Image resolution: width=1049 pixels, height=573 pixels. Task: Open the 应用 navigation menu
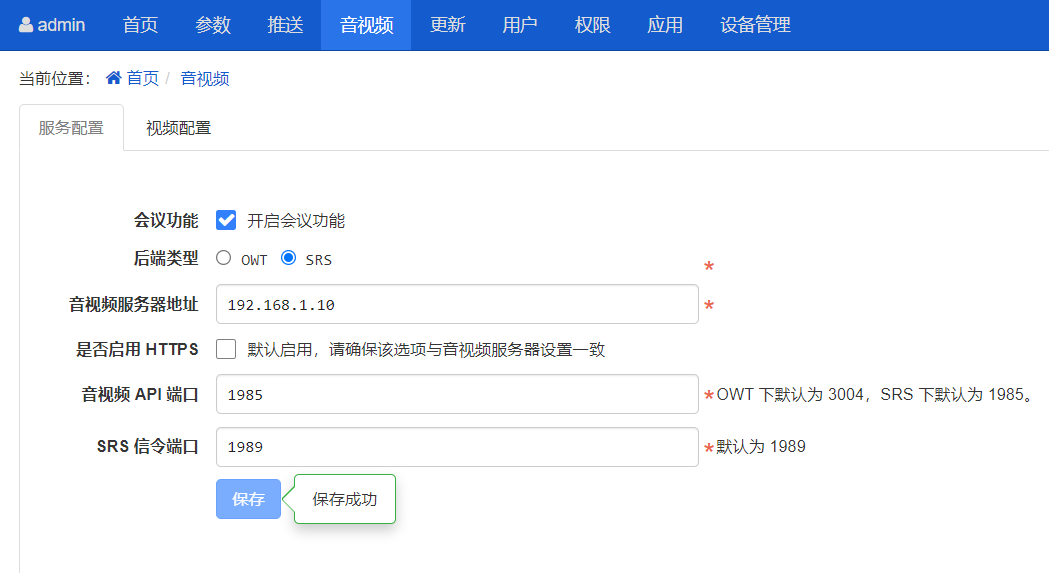click(665, 25)
